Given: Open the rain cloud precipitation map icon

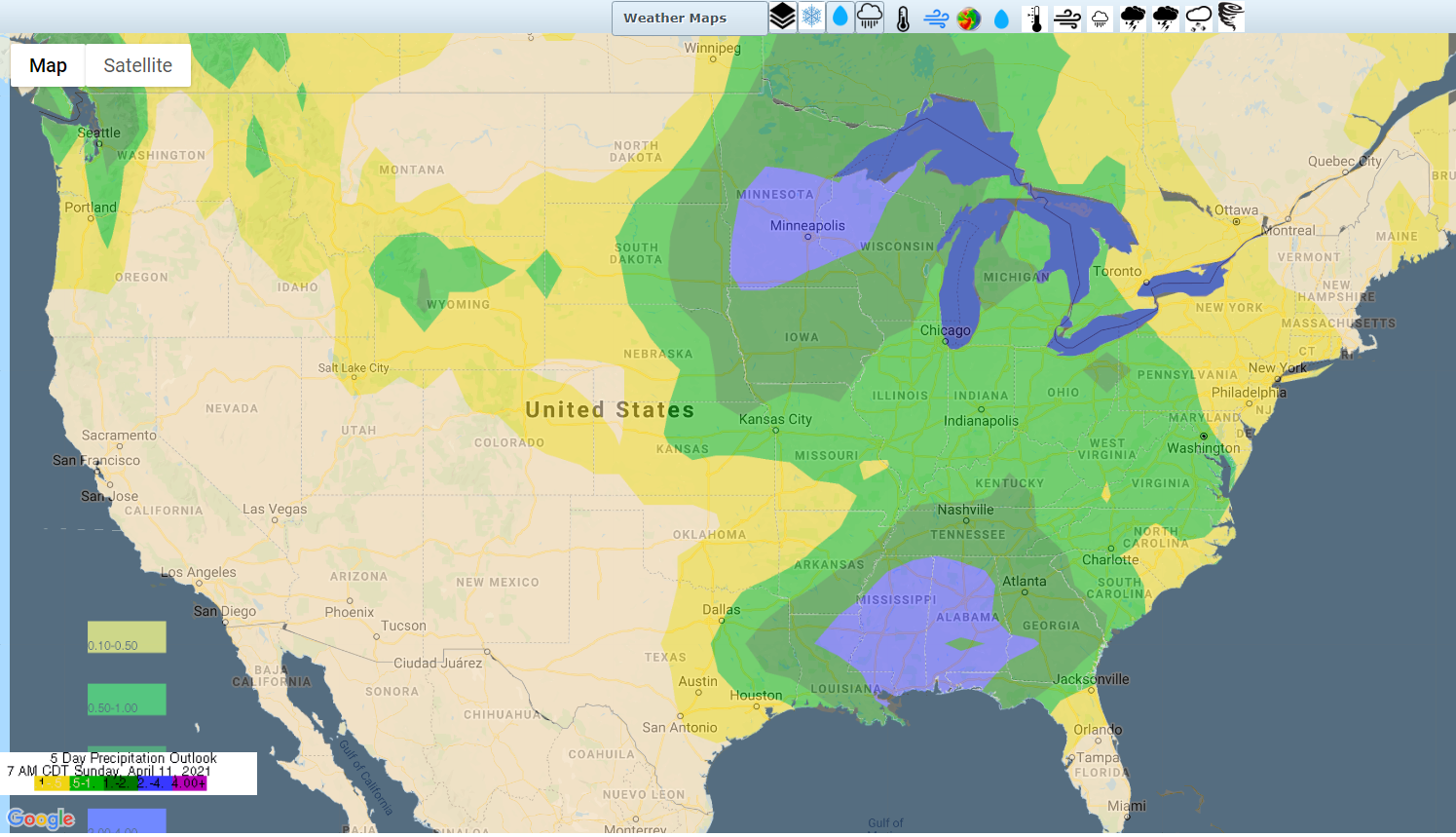Looking at the screenshot, I should 870,18.
